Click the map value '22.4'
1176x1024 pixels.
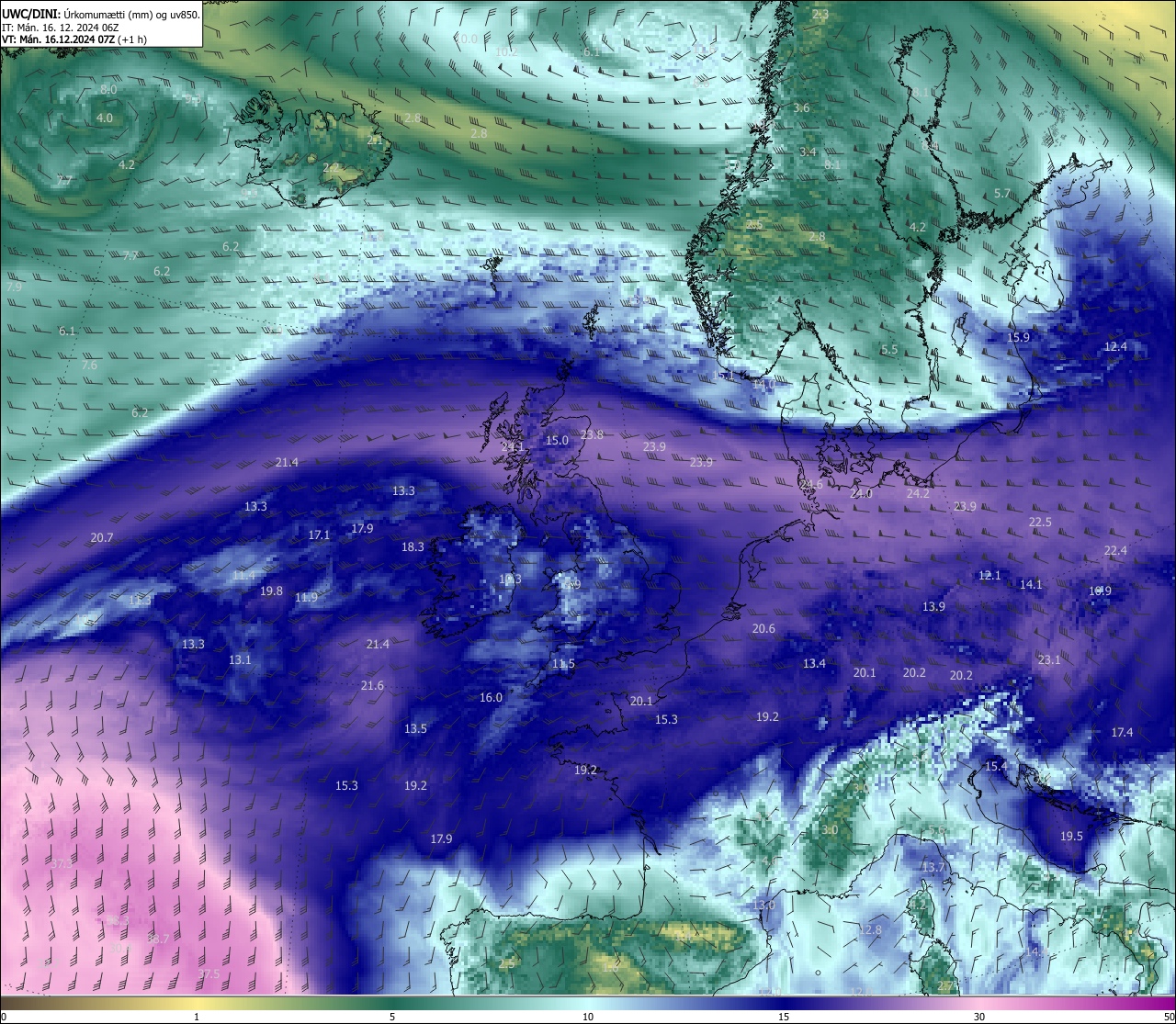[x=1115, y=550]
